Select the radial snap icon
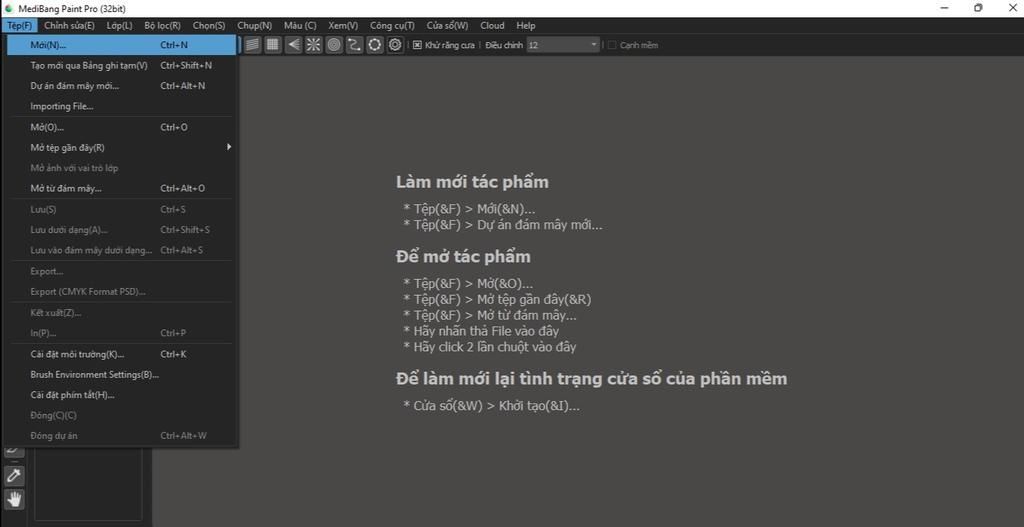Image resolution: width=1024 pixels, height=527 pixels. pos(314,44)
